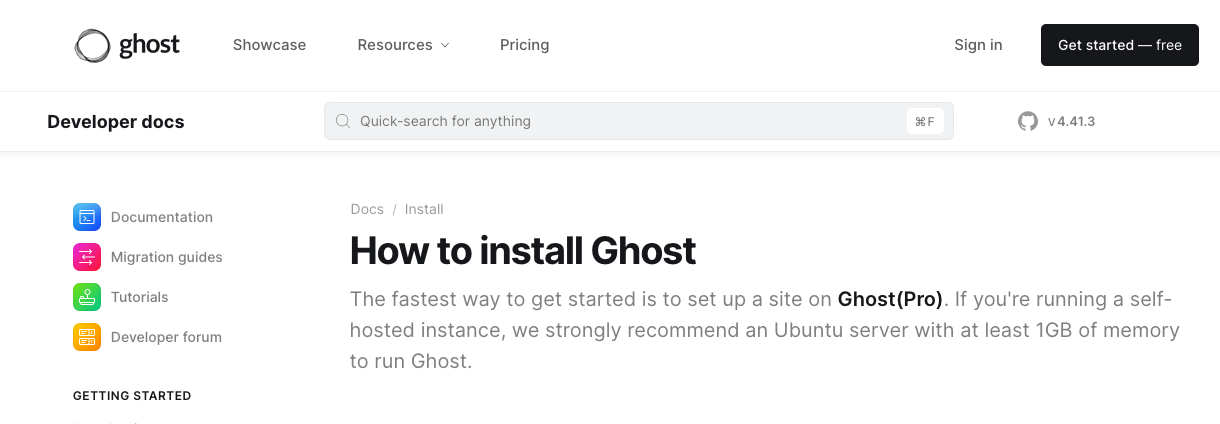Click the green Tutorials icon

point(87,297)
